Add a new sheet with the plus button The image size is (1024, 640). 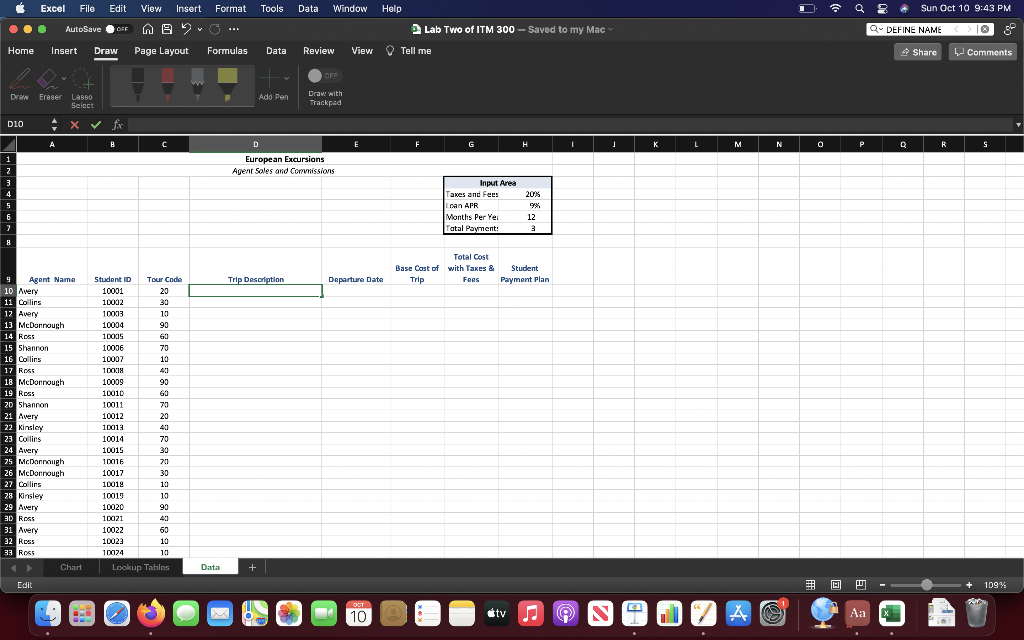(252, 566)
